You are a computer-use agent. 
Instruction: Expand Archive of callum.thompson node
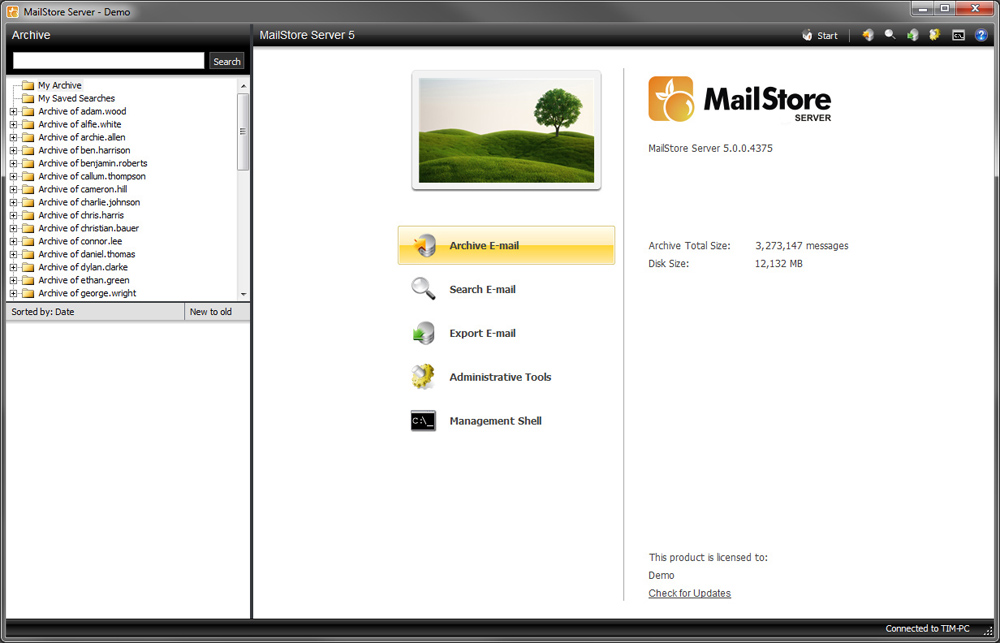13,176
